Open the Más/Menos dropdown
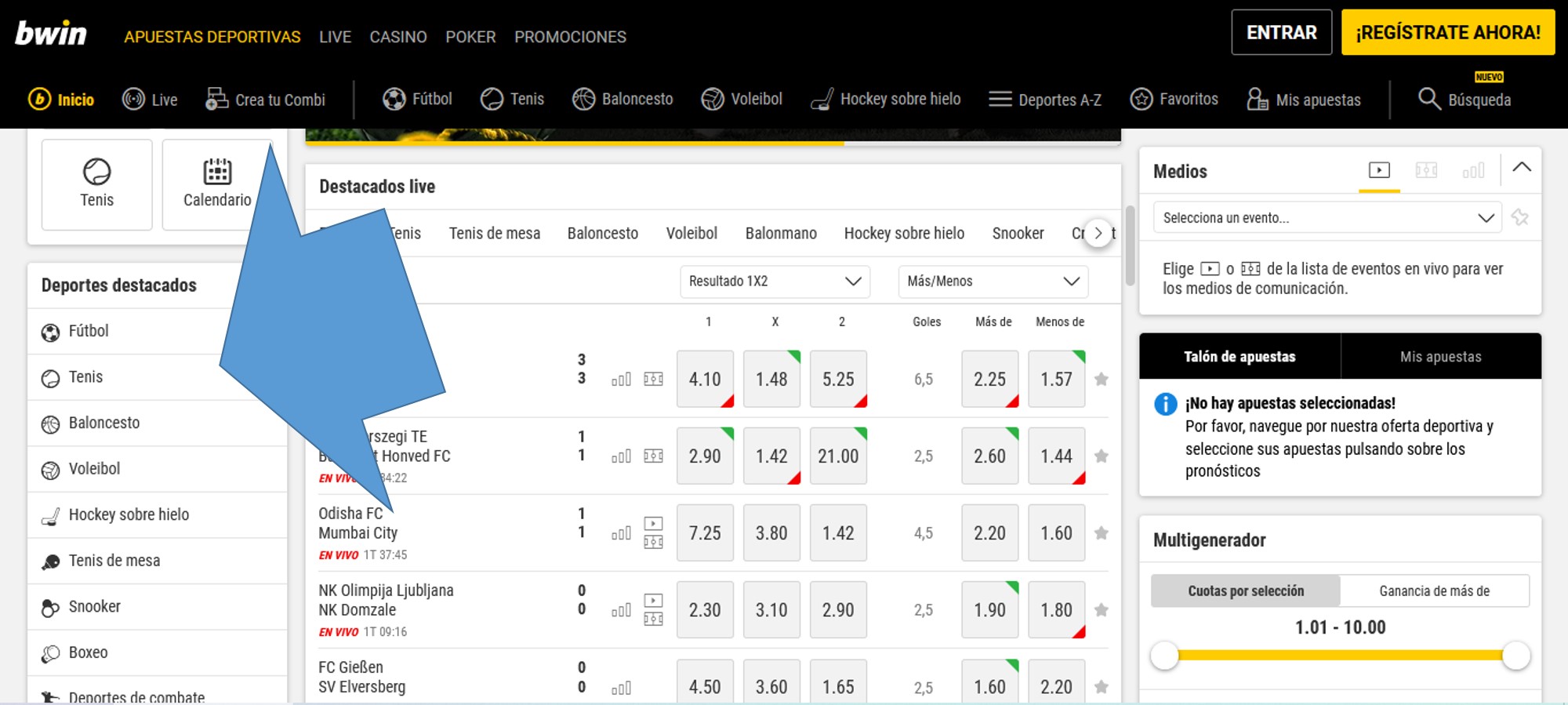This screenshot has width=1568, height=705. 993,282
